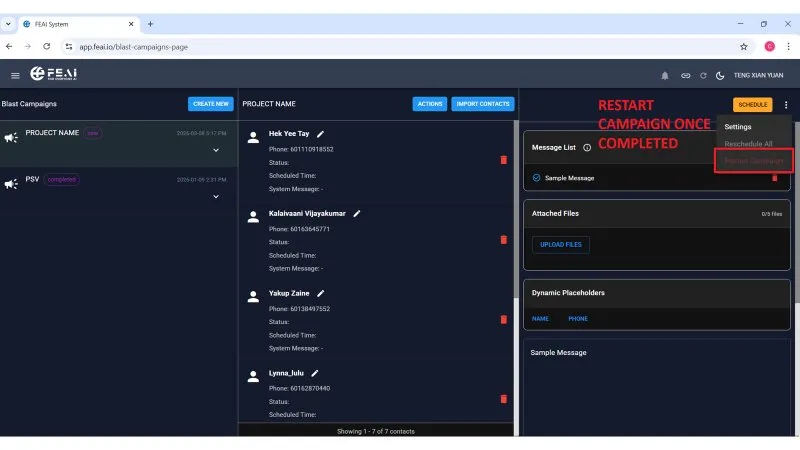The height and width of the screenshot is (450, 800).
Task: Click the megaphone icon of PROJECT NAME campaign
Action: point(11,137)
